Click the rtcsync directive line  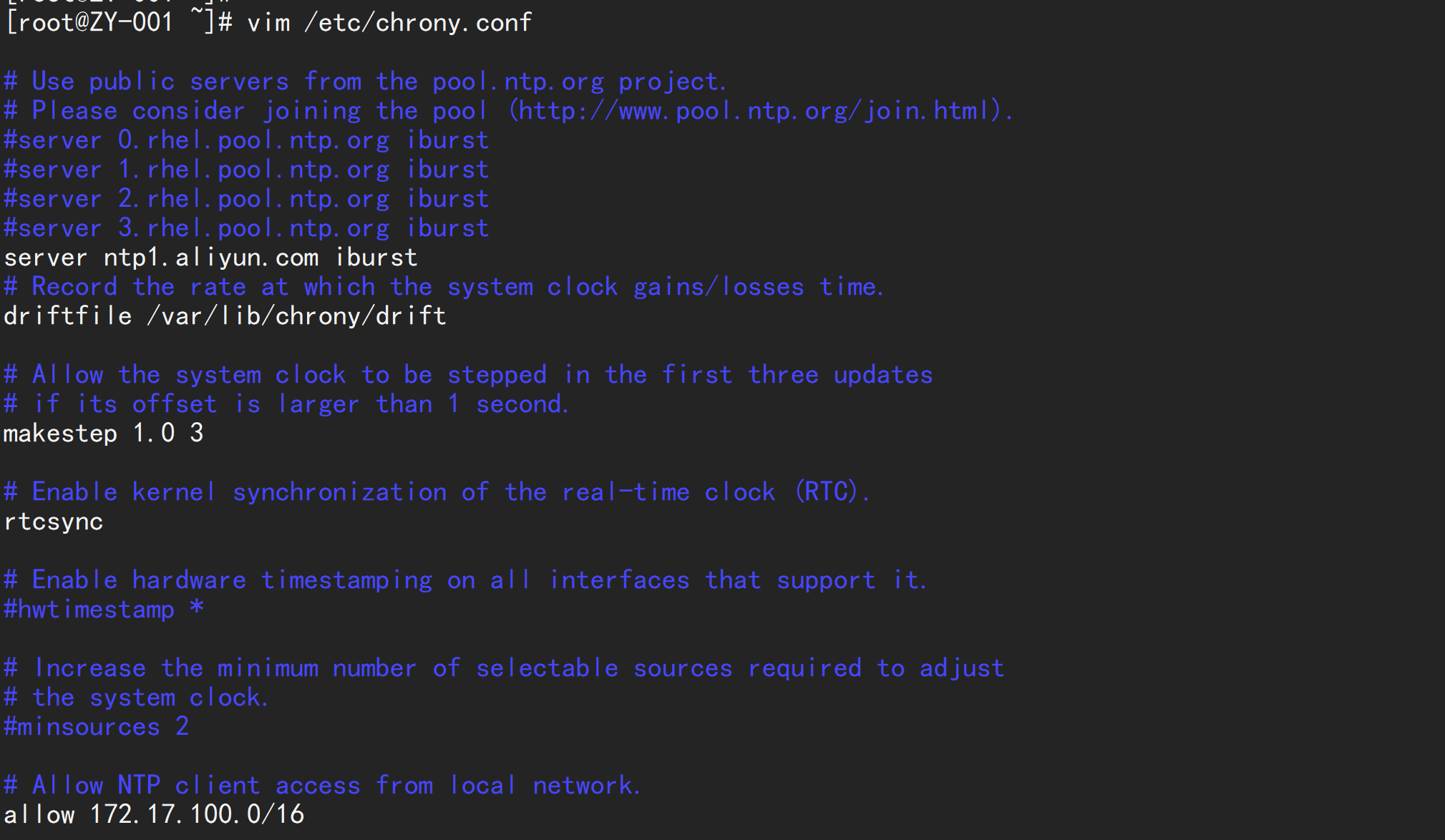46,522
